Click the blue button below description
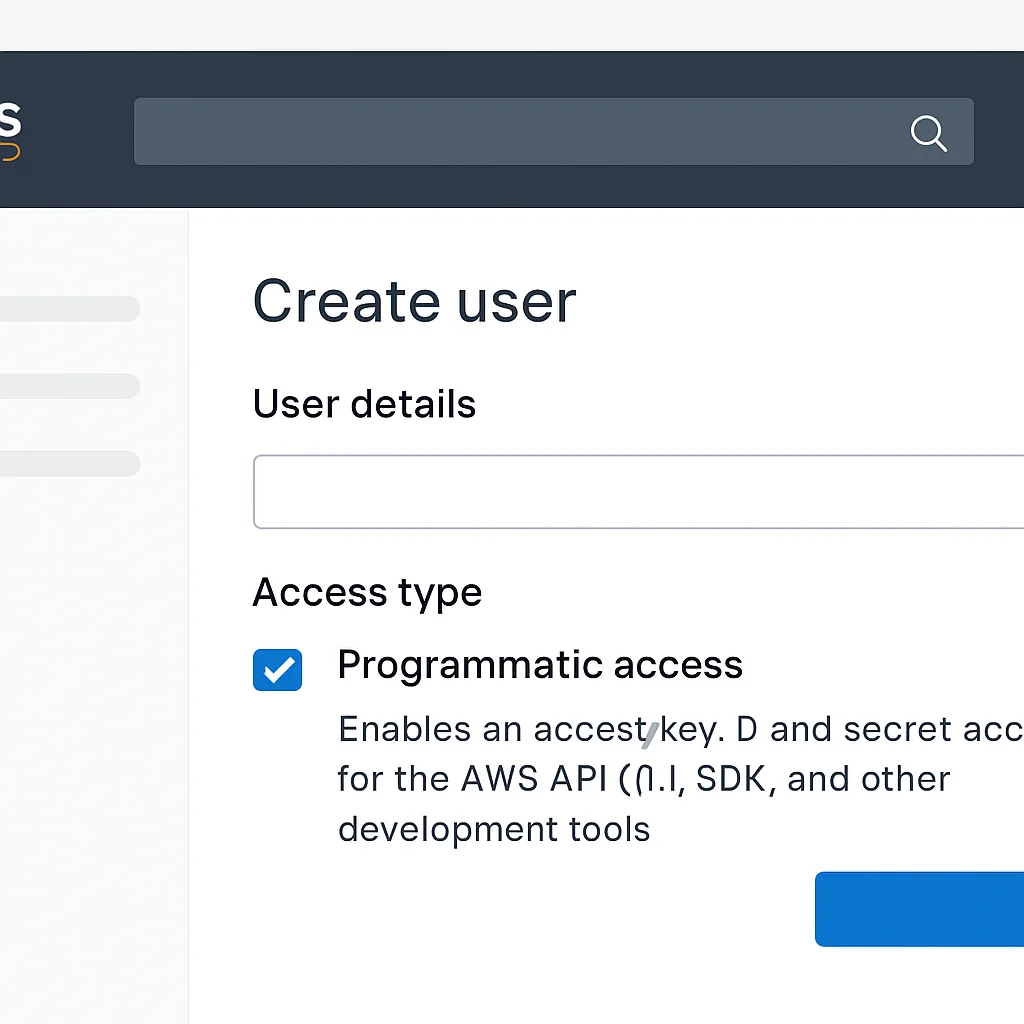1024x1024 pixels. [x=920, y=908]
